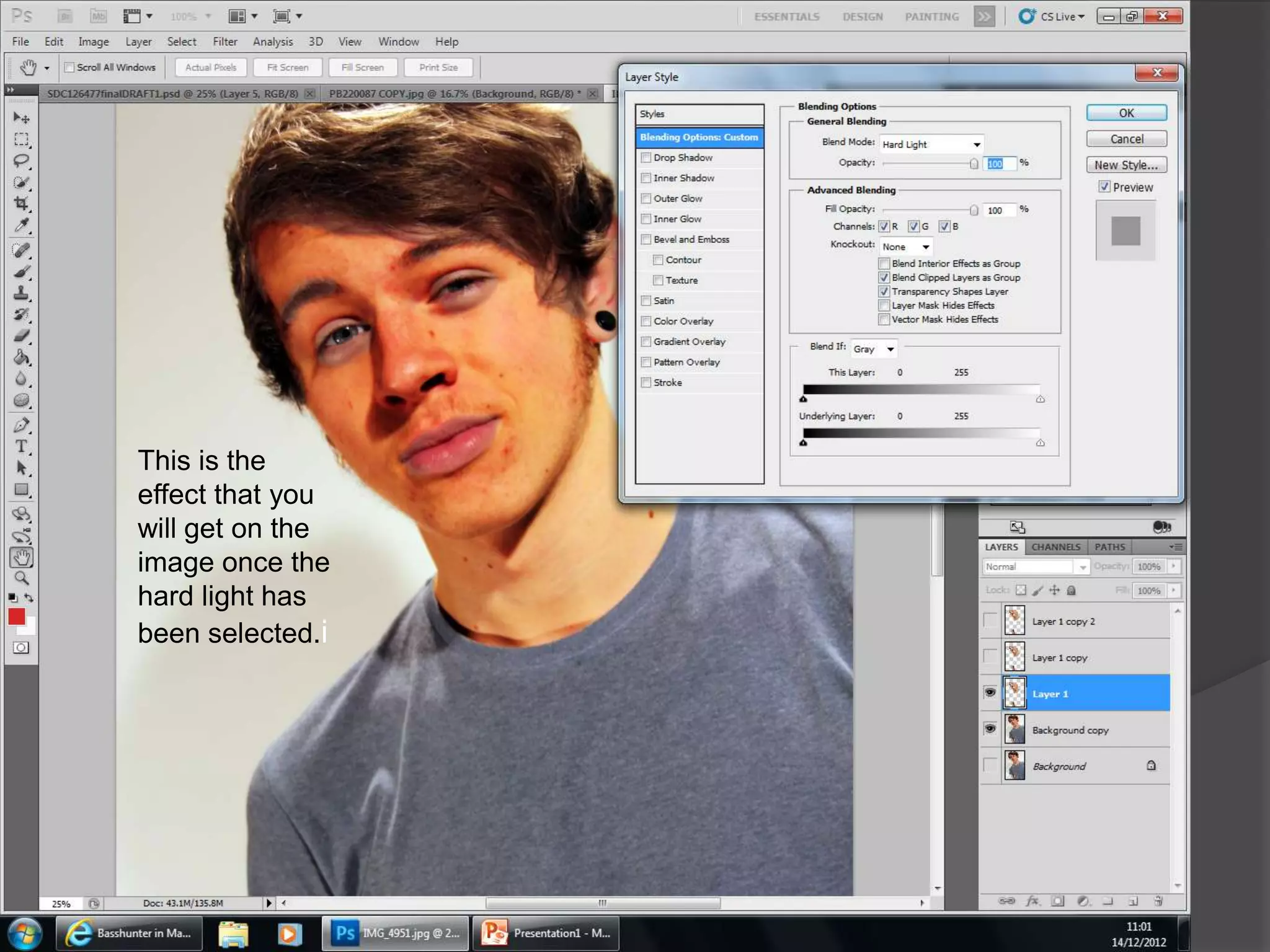Switch to the Paths tab
This screenshot has height=952, width=1270.
click(1109, 547)
